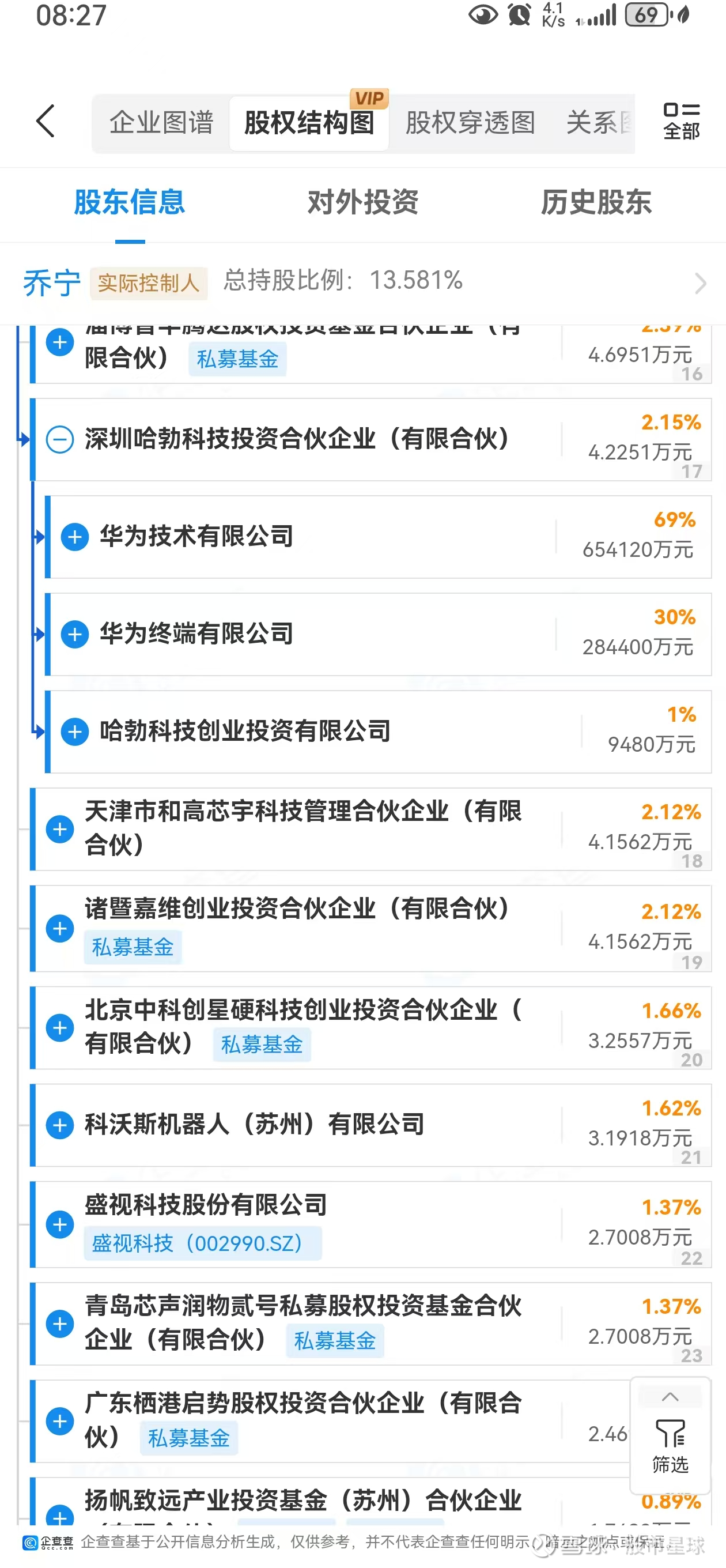Open 乔宁 shareholder name link
726x1568 pixels.
coord(52,283)
